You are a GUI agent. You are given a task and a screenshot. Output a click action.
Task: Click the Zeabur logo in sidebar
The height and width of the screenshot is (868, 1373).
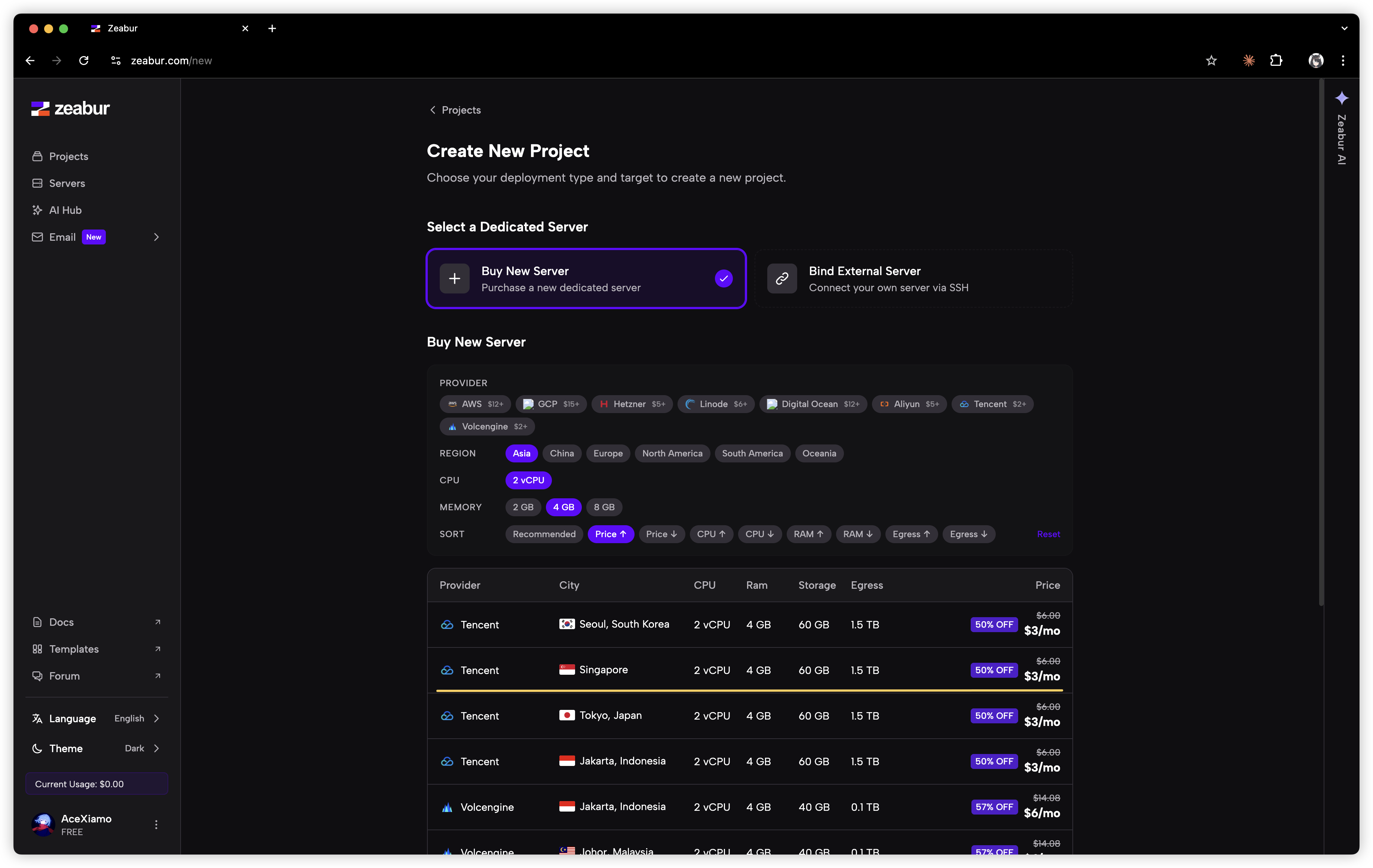(x=70, y=108)
